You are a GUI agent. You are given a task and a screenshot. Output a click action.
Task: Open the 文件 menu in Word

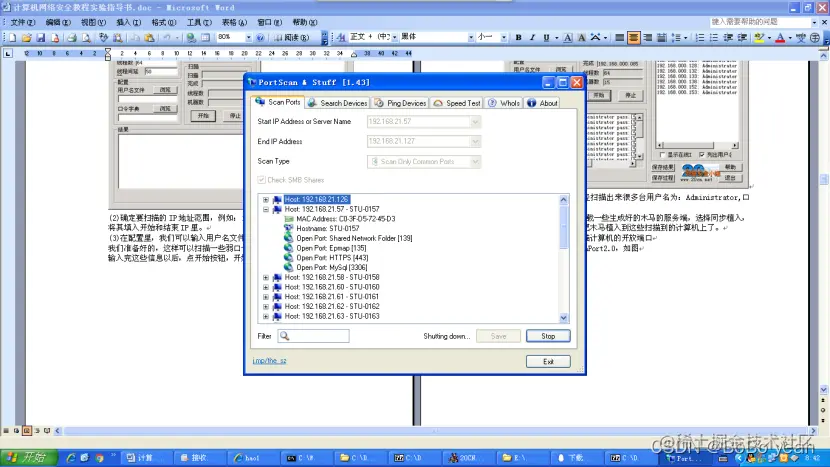(x=23, y=22)
